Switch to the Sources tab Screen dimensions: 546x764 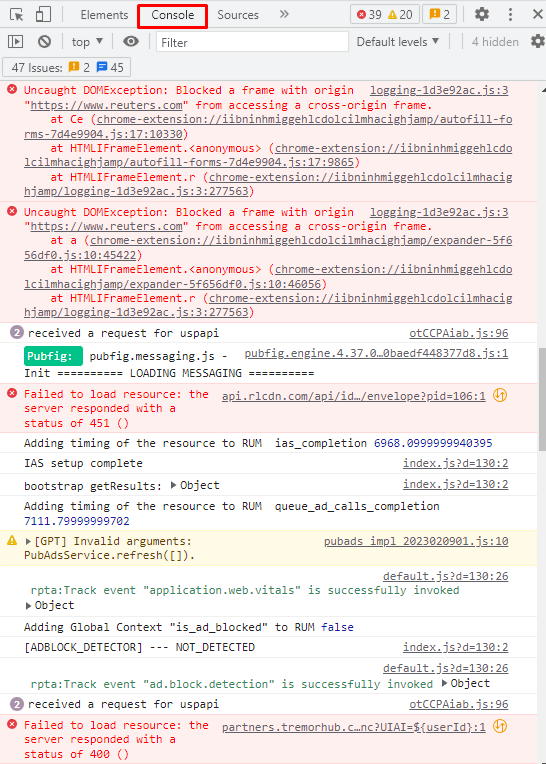(x=238, y=15)
